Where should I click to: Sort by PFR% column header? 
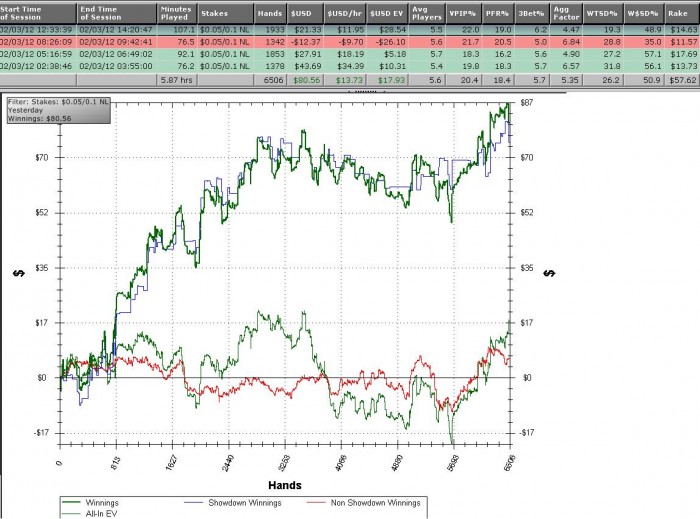click(498, 13)
